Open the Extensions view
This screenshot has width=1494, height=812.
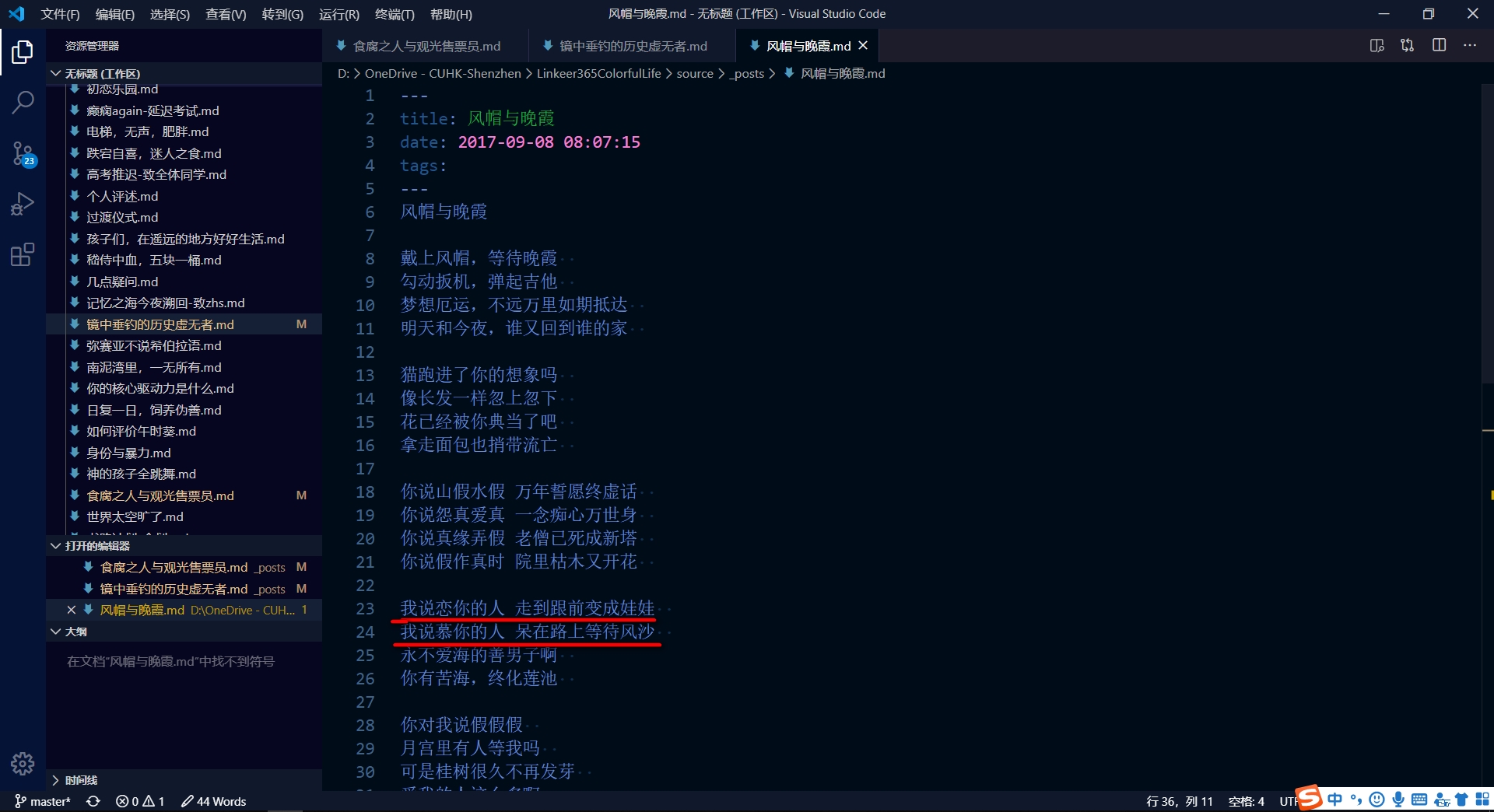point(23,254)
